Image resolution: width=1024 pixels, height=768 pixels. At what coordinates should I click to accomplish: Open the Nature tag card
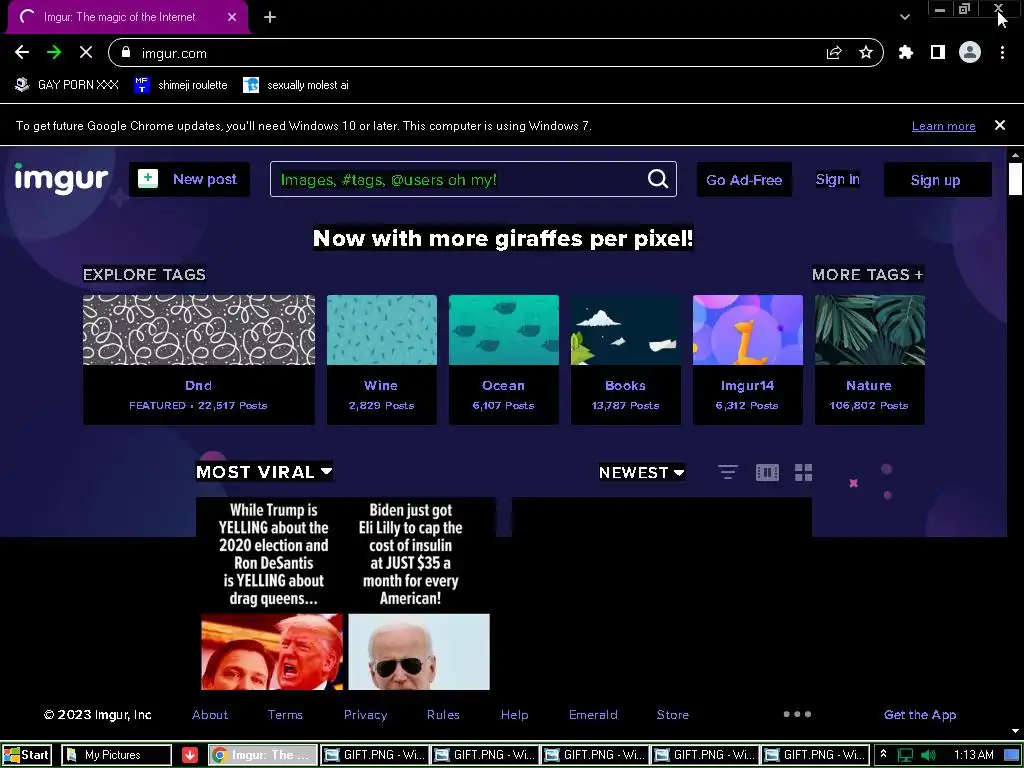pyautogui.click(x=869, y=360)
